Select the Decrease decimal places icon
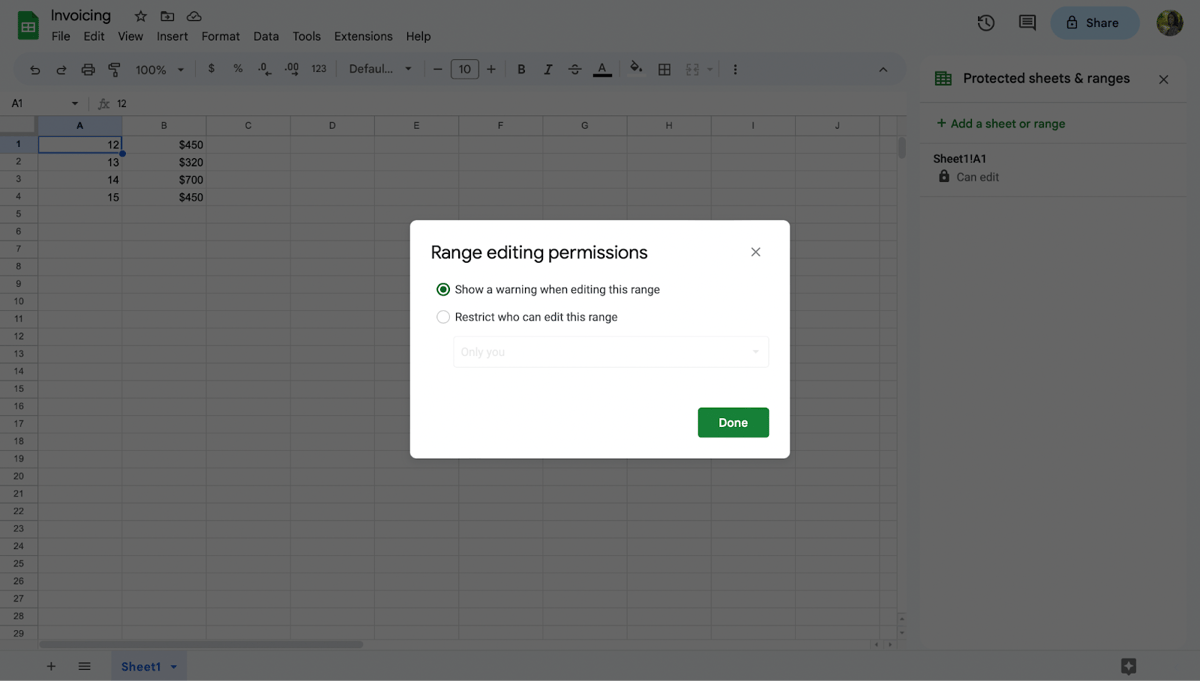The image size is (1200, 681). click(x=263, y=68)
